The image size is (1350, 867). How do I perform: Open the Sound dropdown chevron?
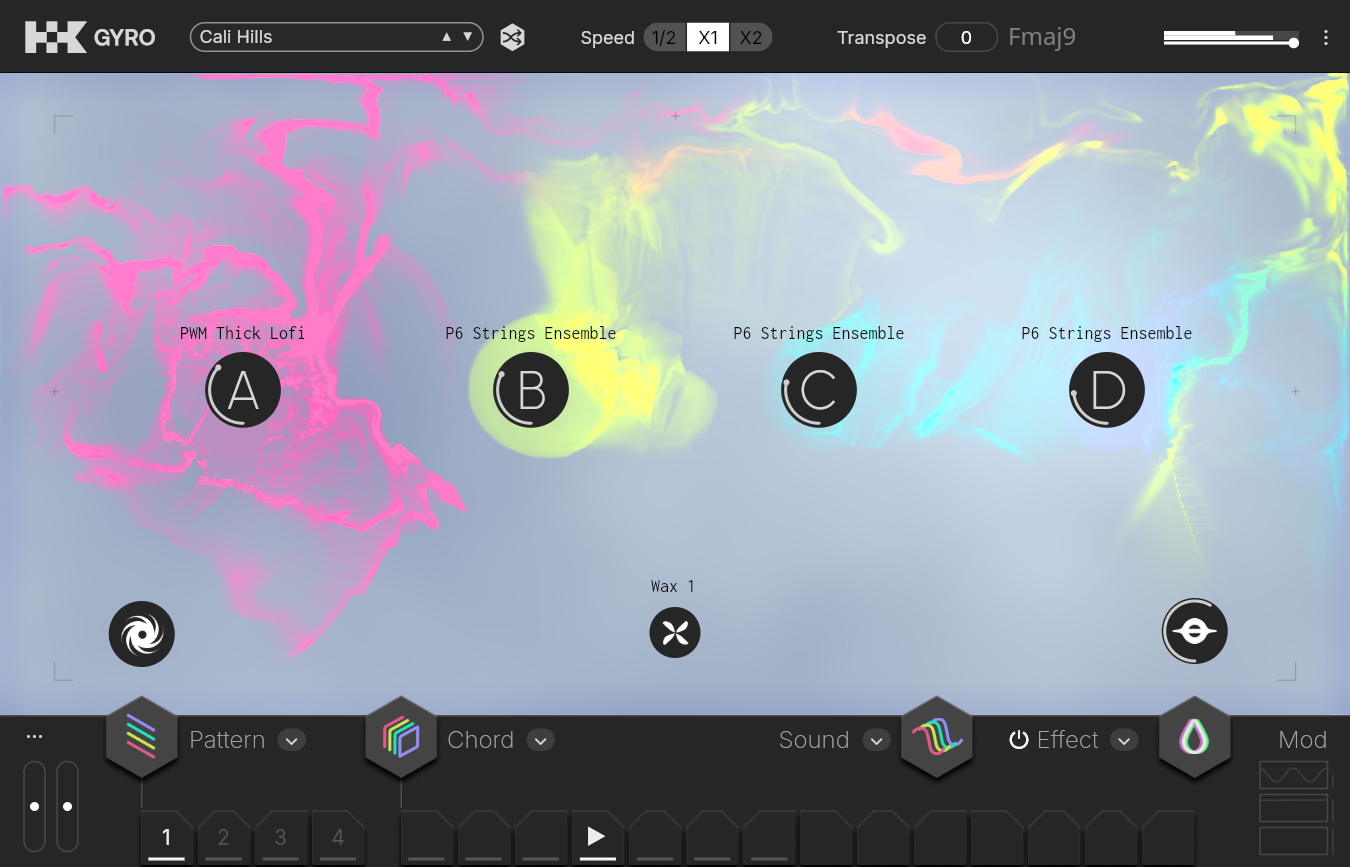pos(876,741)
